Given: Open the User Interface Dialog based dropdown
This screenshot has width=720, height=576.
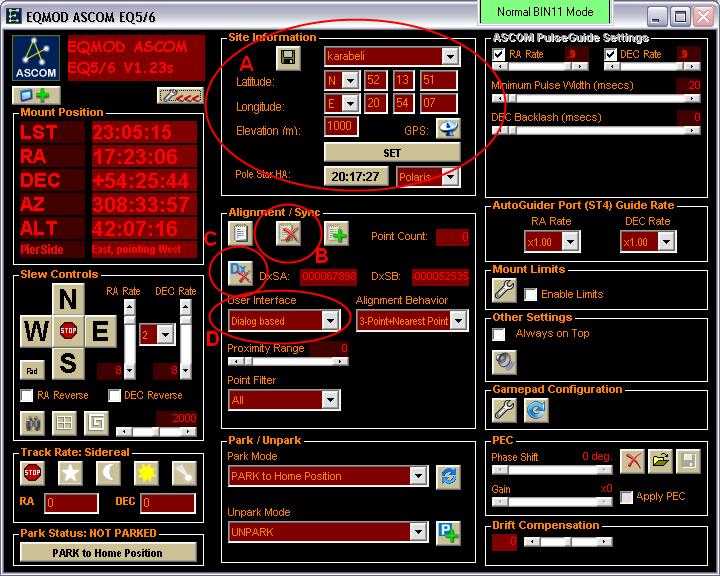Looking at the screenshot, I should [330, 321].
